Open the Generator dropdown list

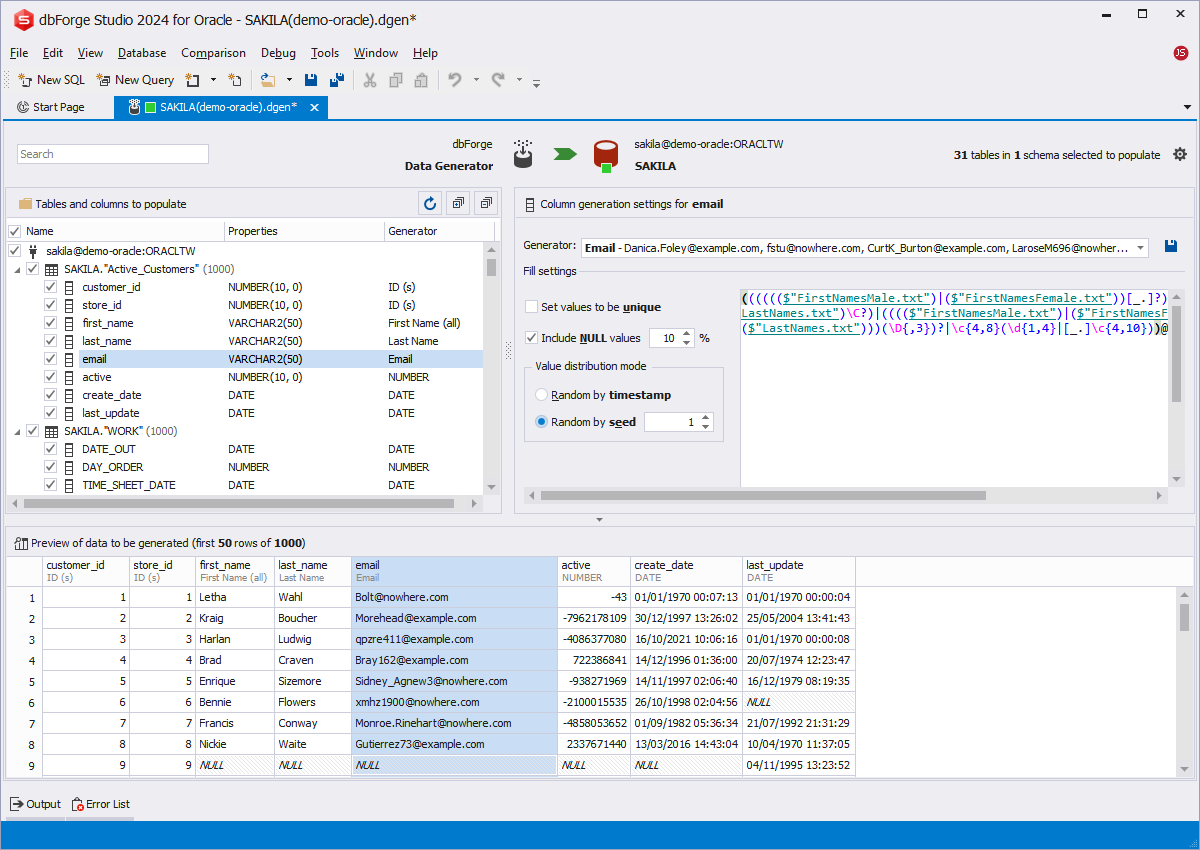pyautogui.click(x=1142, y=247)
